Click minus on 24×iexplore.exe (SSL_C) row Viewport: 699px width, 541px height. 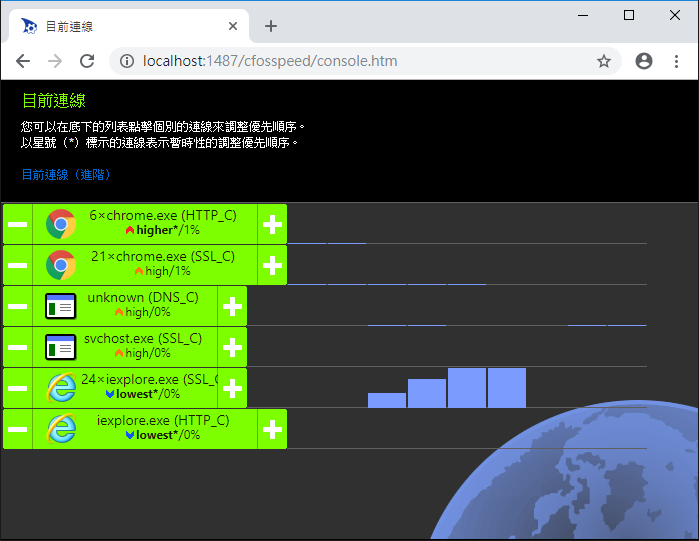(17, 388)
